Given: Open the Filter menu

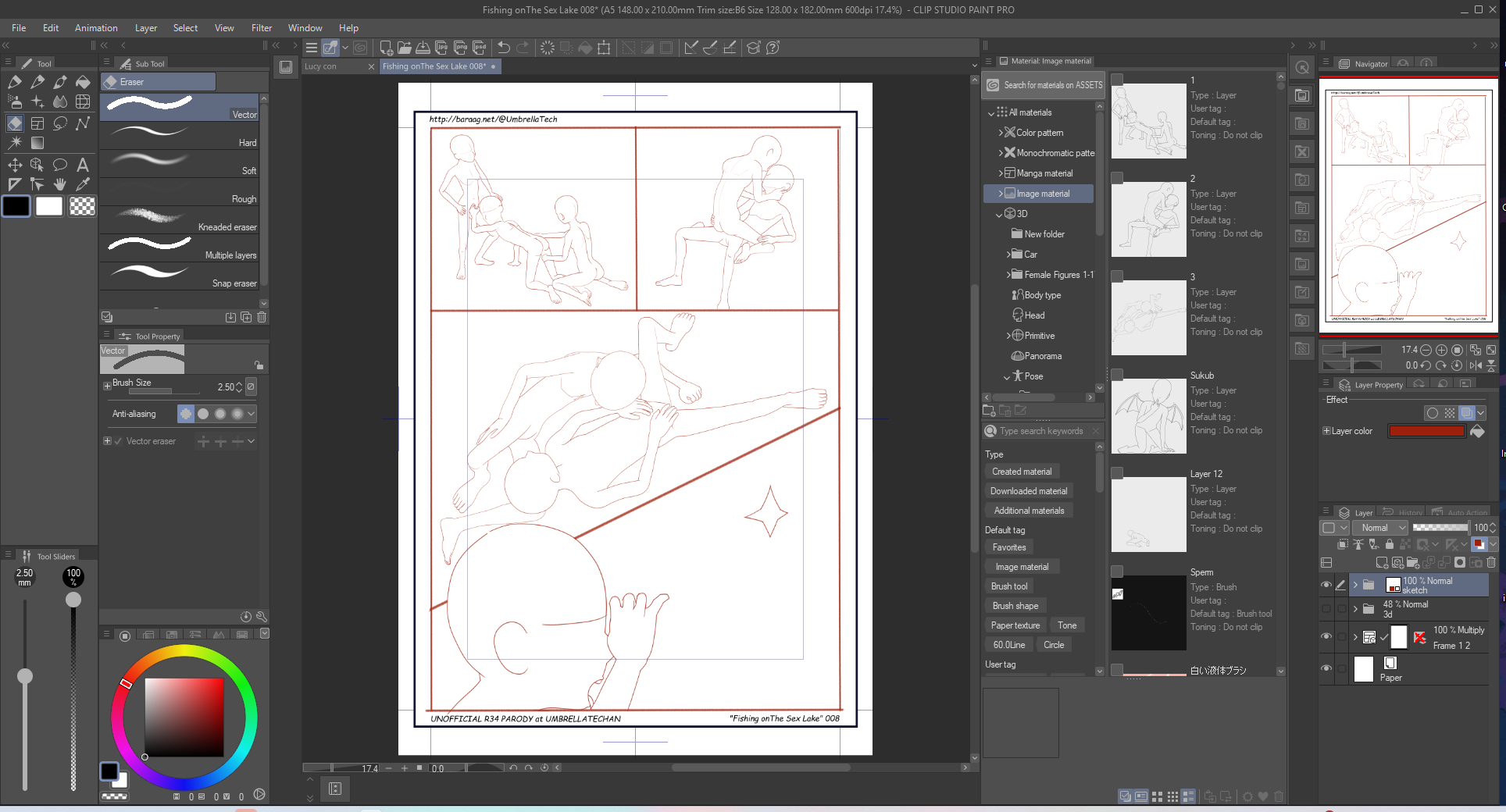Looking at the screenshot, I should [262, 28].
